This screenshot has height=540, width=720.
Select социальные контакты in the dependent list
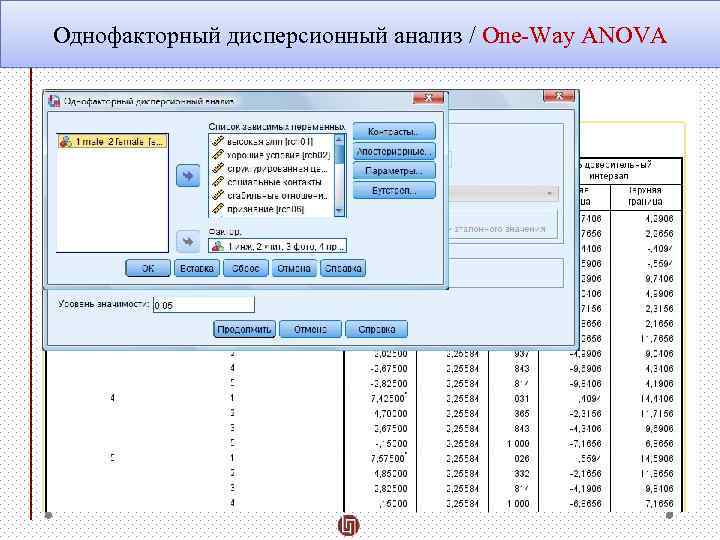click(272, 182)
